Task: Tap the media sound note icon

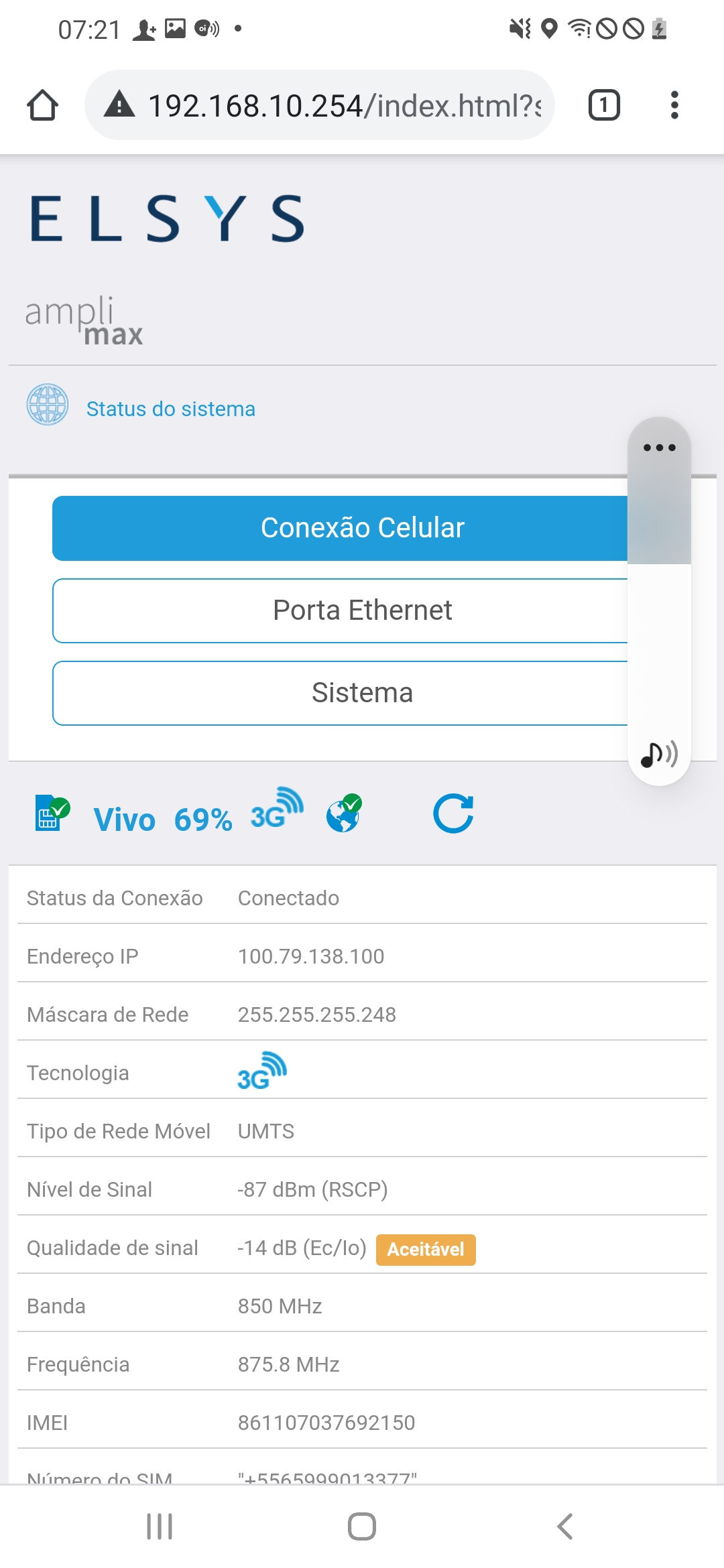Action: pos(659,755)
